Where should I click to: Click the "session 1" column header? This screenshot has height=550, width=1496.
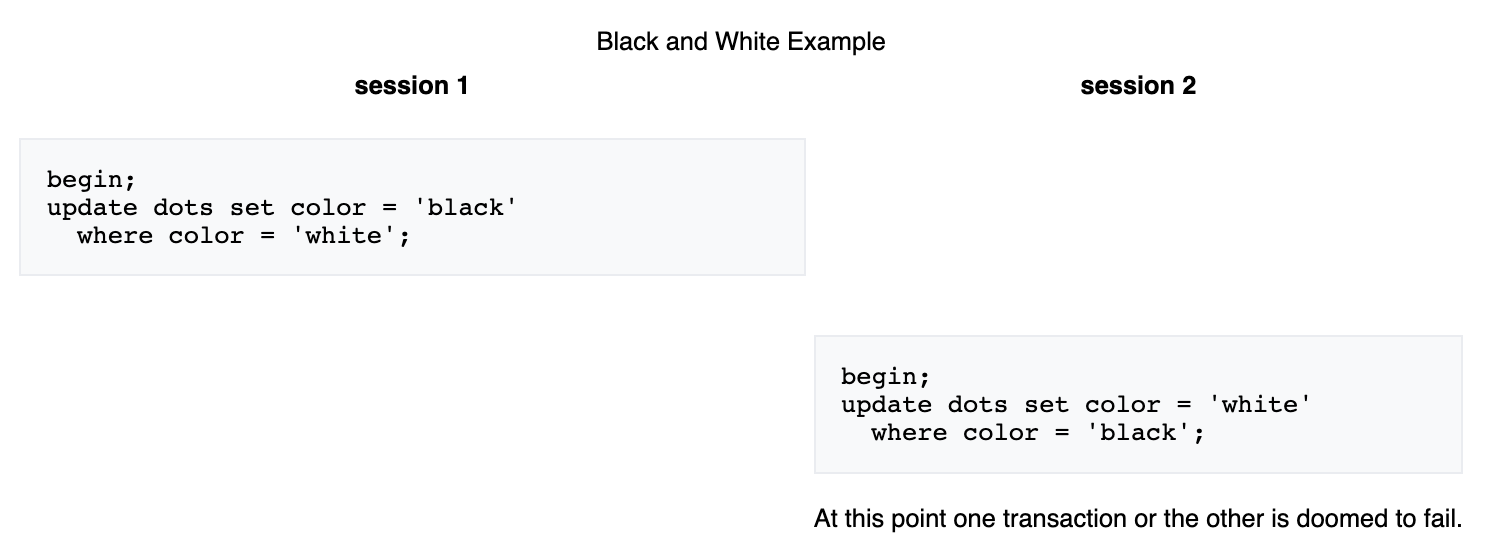tap(411, 86)
